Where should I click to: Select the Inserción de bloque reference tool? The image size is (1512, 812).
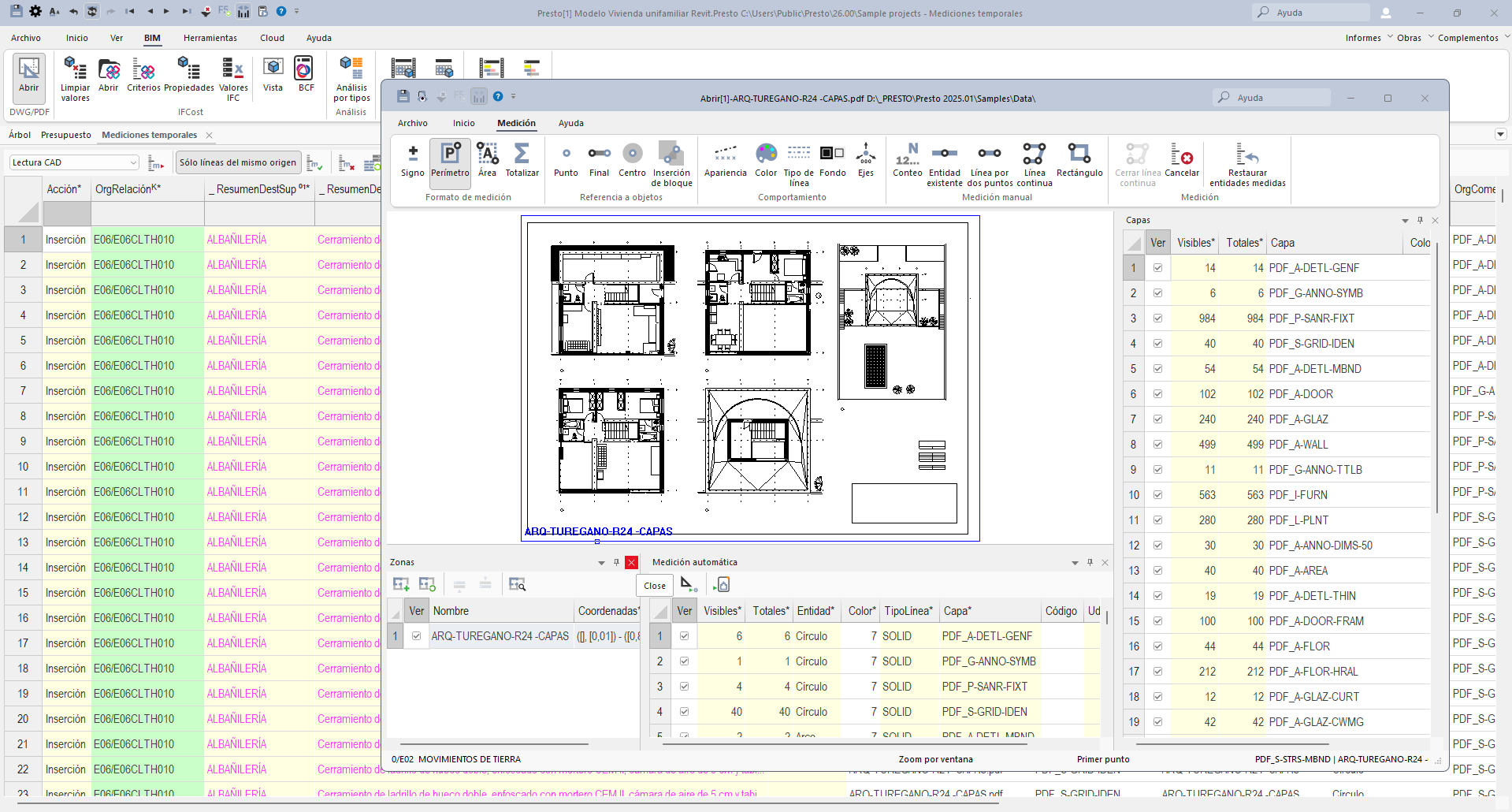point(671,163)
